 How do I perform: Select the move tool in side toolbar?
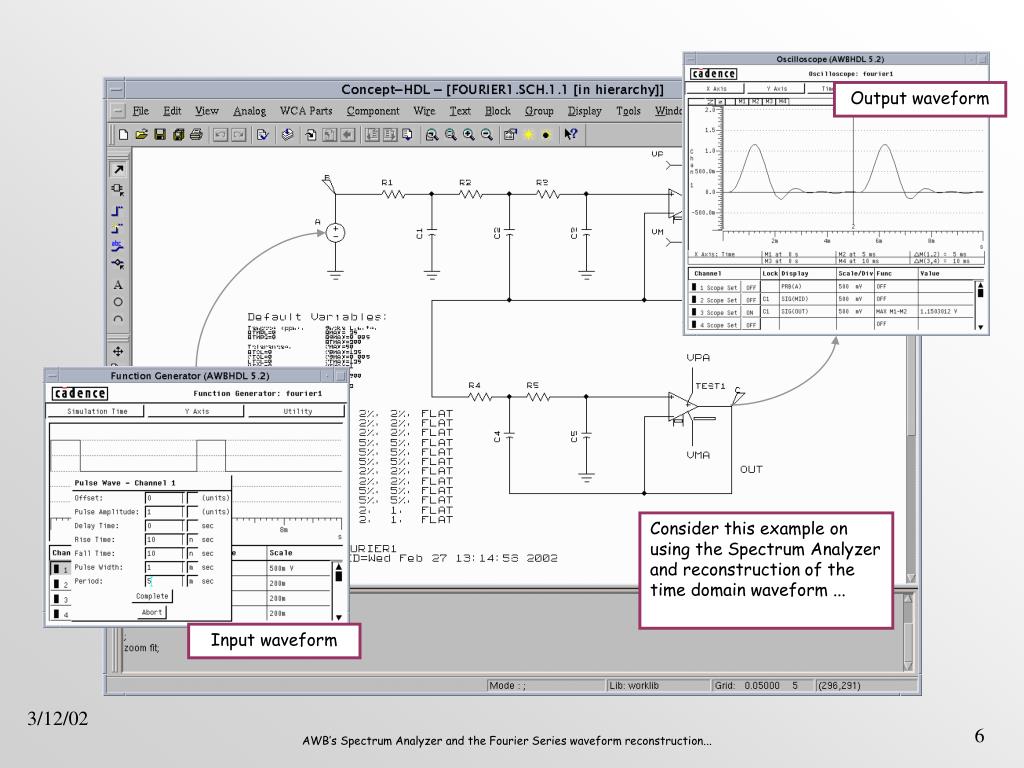118,351
